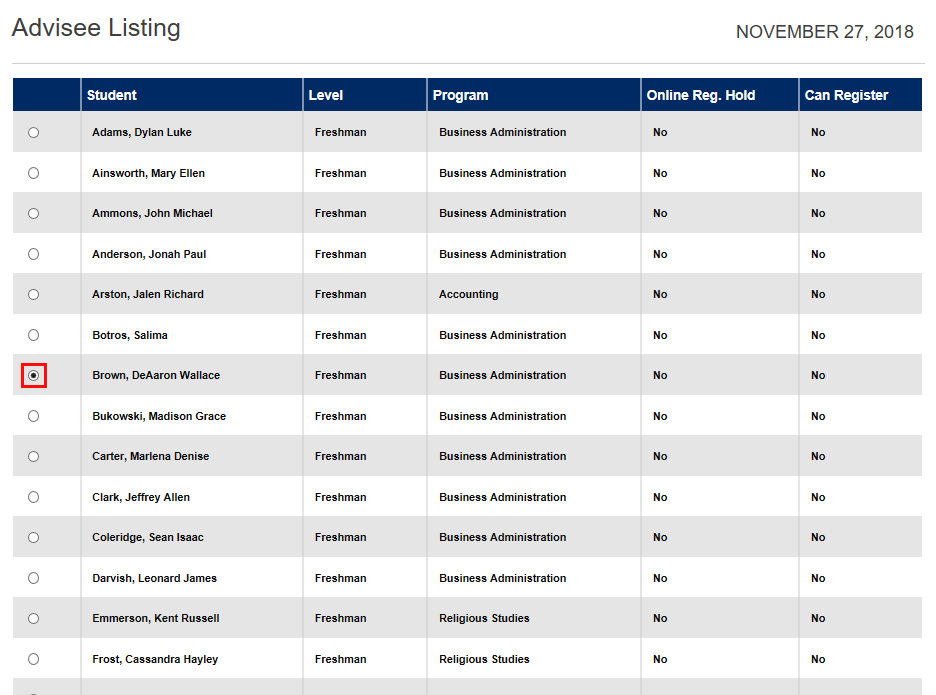Select the radio button for Frost, Cassandra Hayley
Image resolution: width=936 pixels, height=695 pixels.
(x=33, y=658)
